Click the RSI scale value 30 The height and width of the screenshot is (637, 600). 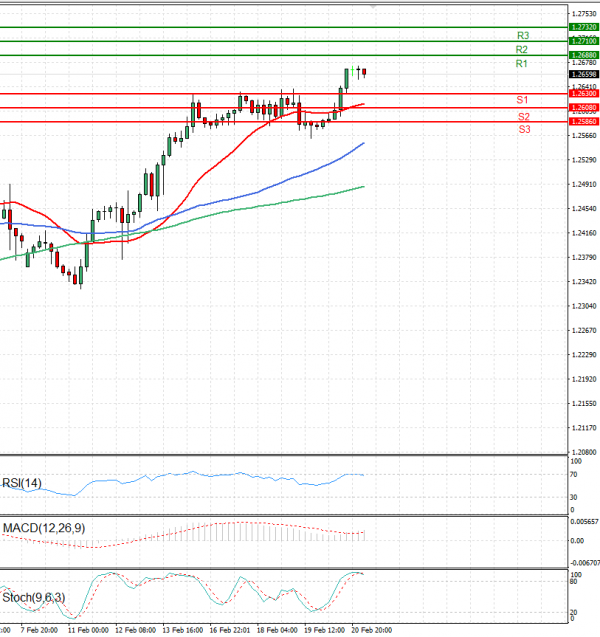click(574, 498)
